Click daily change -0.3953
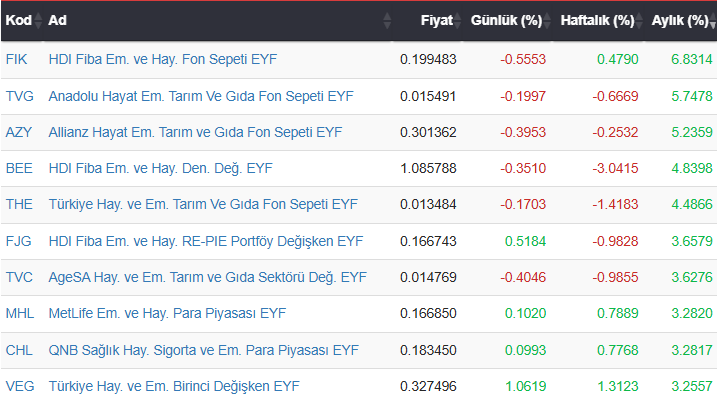The height and width of the screenshot is (400, 717). click(523, 133)
